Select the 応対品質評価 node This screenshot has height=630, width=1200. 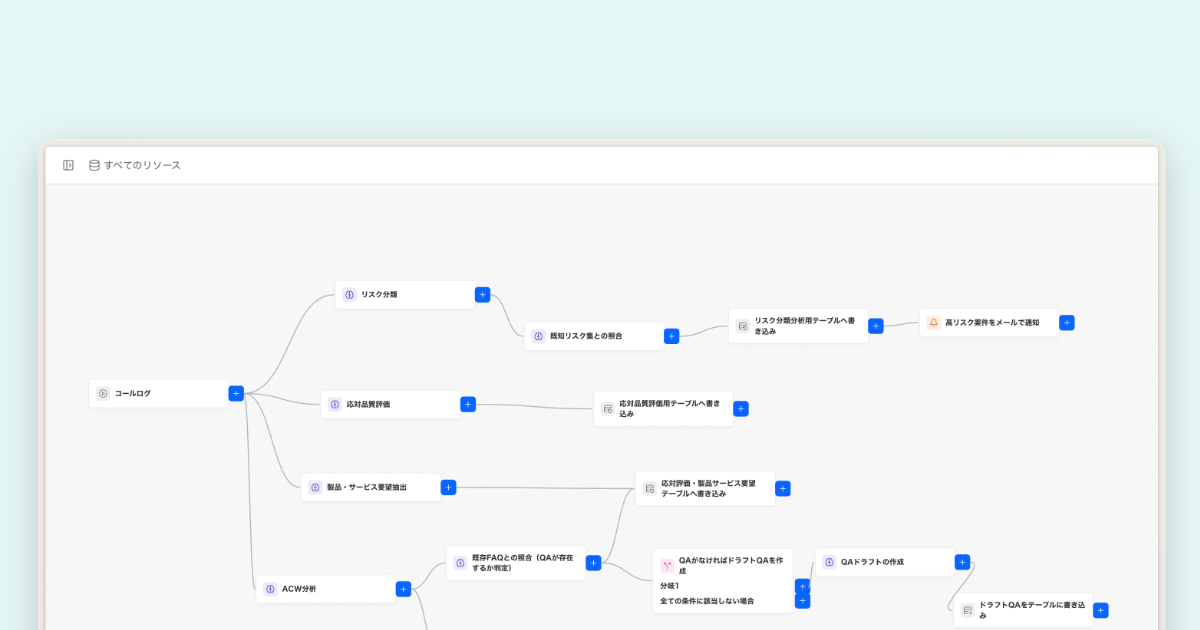[x=391, y=404]
